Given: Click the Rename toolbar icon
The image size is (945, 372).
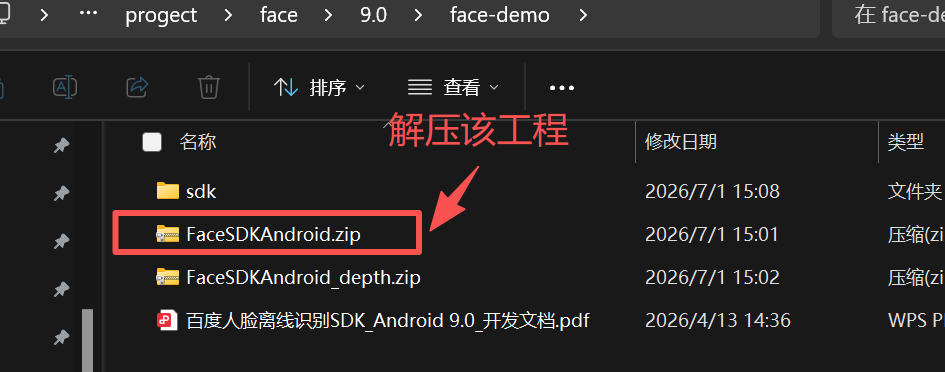Looking at the screenshot, I should [x=64, y=87].
